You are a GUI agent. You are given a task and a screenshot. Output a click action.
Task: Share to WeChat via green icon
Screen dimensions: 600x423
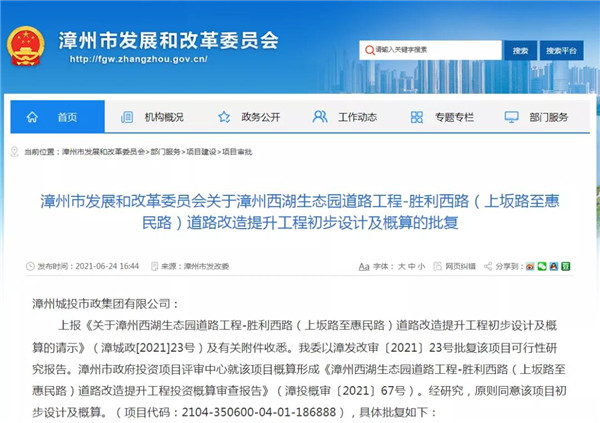[x=542, y=266]
